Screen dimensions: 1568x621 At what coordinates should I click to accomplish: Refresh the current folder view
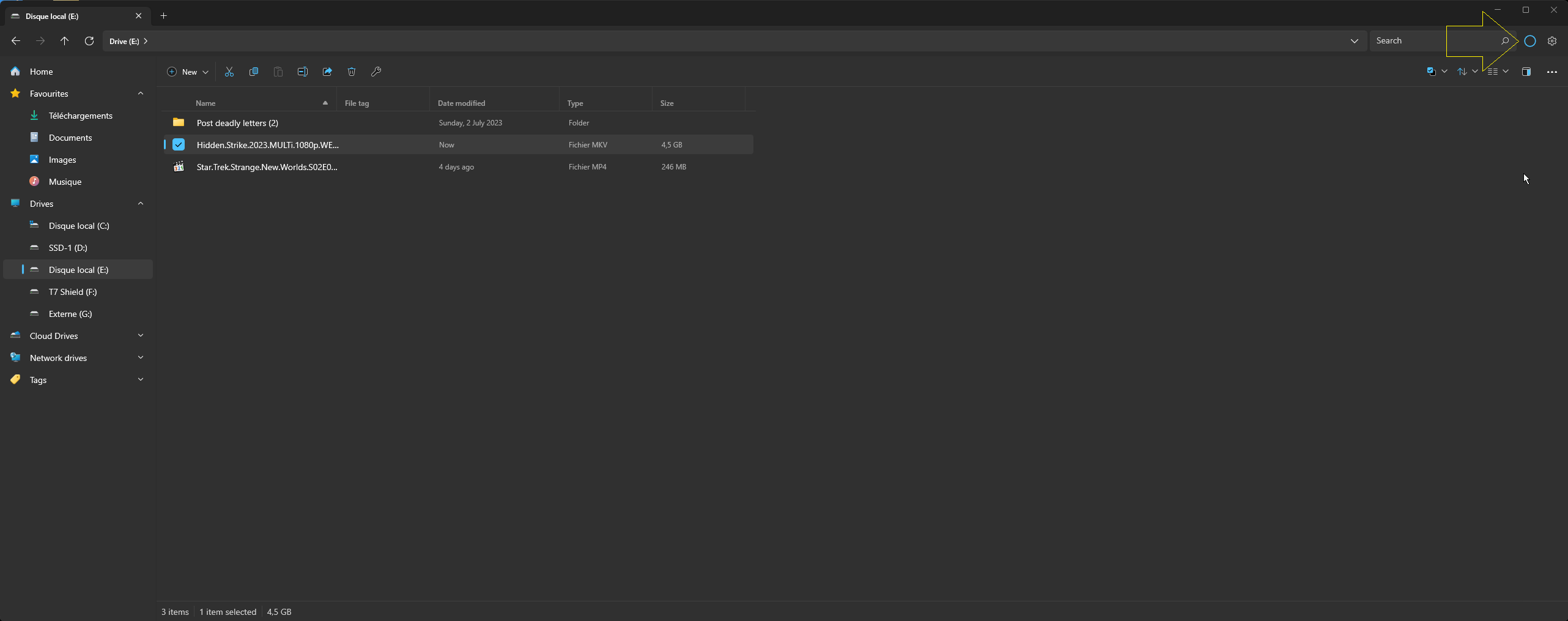89,41
